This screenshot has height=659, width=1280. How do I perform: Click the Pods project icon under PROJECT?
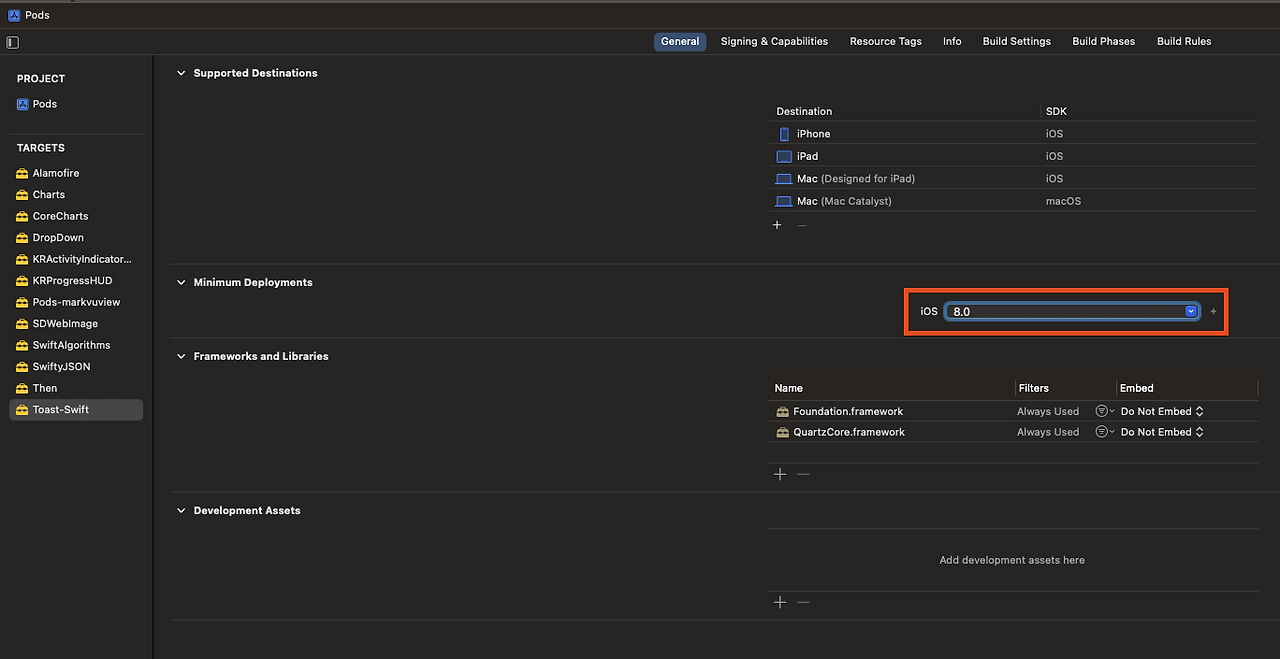[x=22, y=104]
